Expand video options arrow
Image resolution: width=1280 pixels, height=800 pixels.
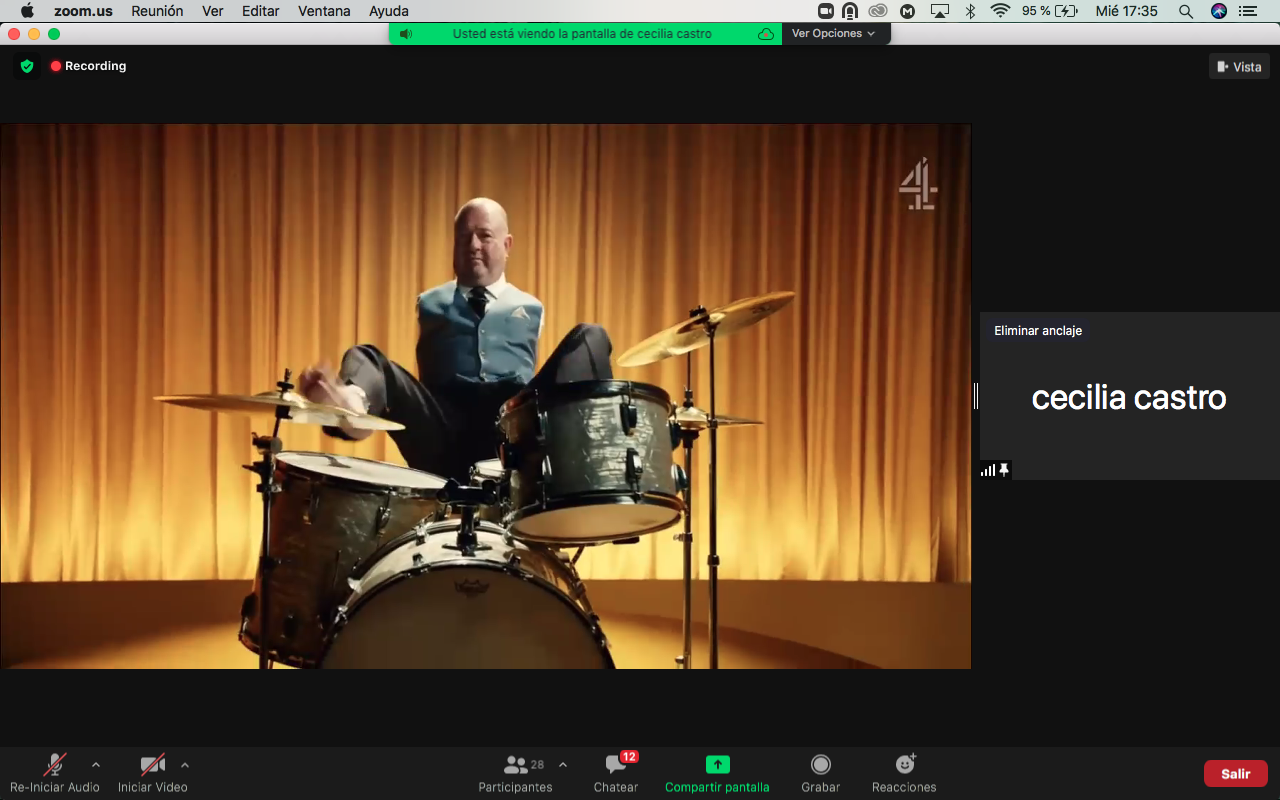point(185,765)
